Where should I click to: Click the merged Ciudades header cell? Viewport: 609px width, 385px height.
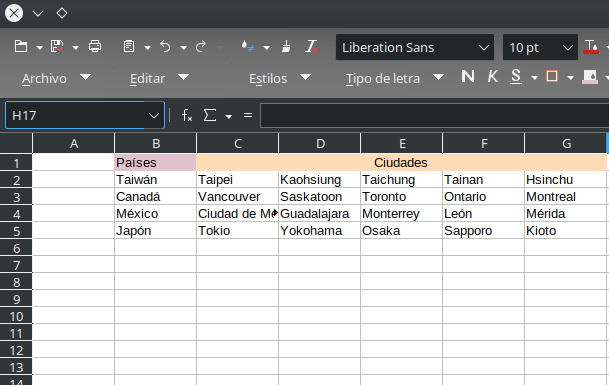(x=401, y=162)
